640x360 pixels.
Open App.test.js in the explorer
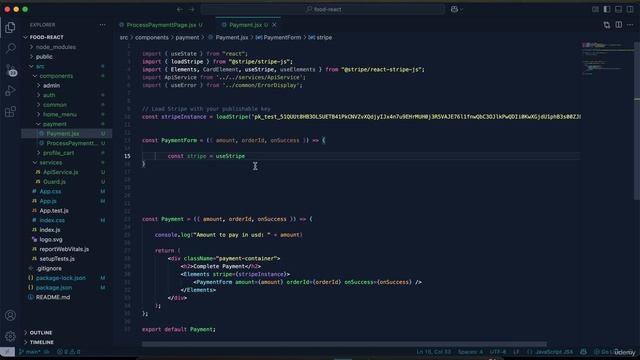(x=54, y=211)
